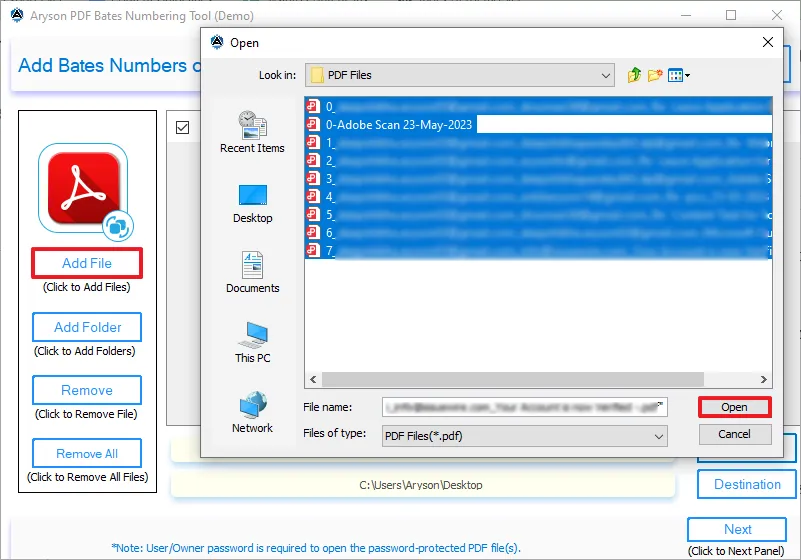Viewport: 801px width, 560px height.
Task: Select the PDF file starting with 6_
Action: [538, 233]
